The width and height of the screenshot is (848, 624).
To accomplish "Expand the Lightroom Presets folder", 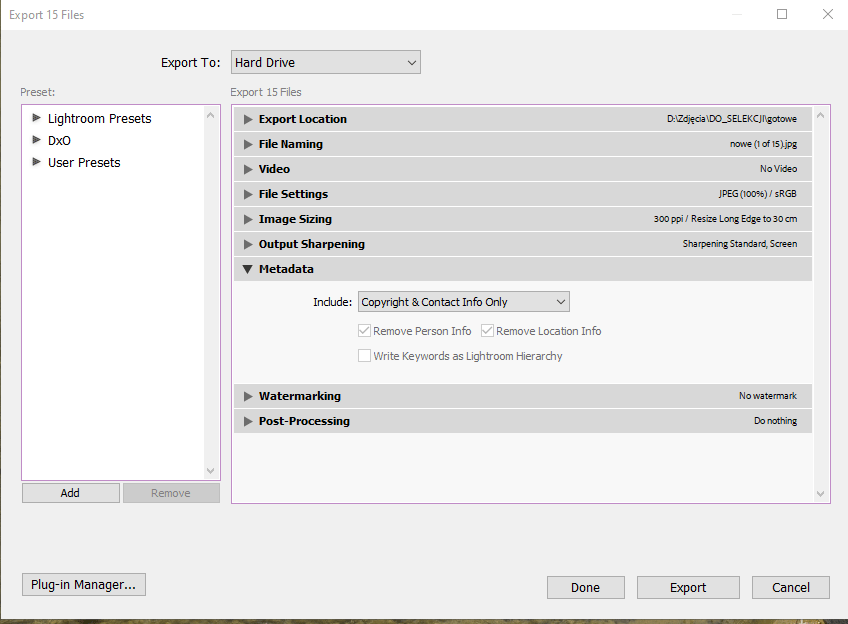I will tap(37, 119).
